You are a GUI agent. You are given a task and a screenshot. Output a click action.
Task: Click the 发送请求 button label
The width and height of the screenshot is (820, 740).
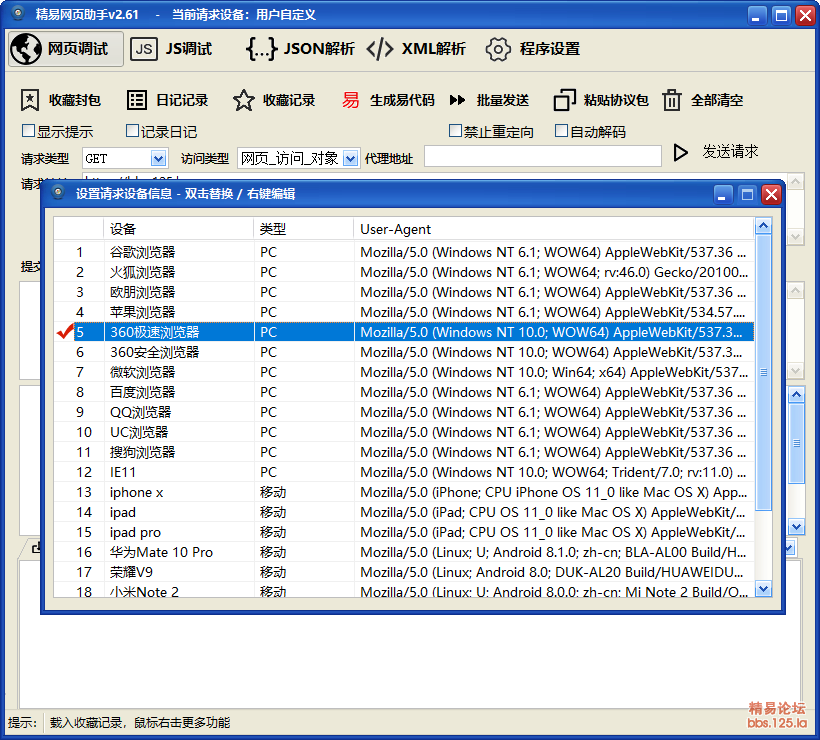click(x=730, y=152)
